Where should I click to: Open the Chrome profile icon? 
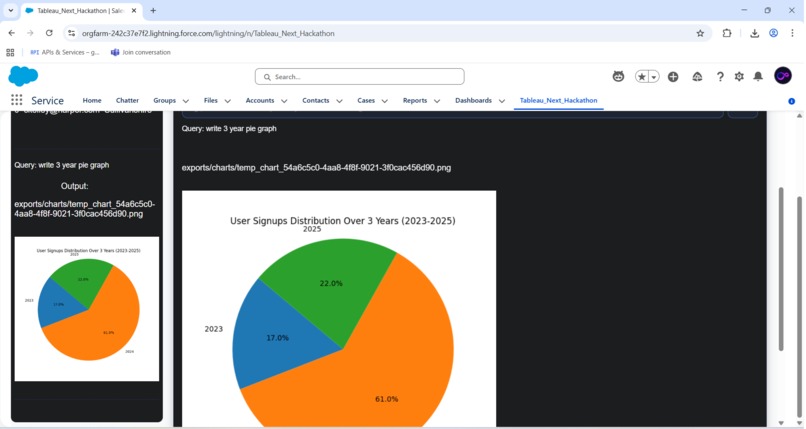(x=773, y=33)
